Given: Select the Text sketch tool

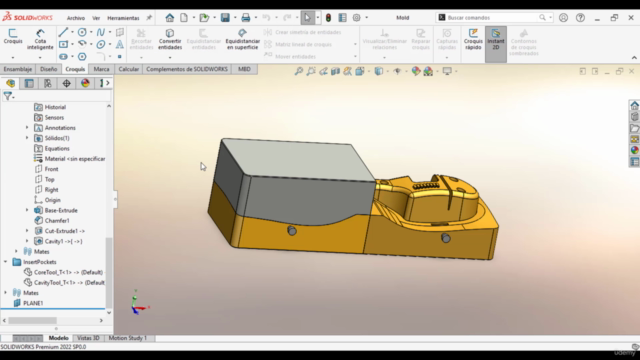Looking at the screenshot, I should (120, 44).
